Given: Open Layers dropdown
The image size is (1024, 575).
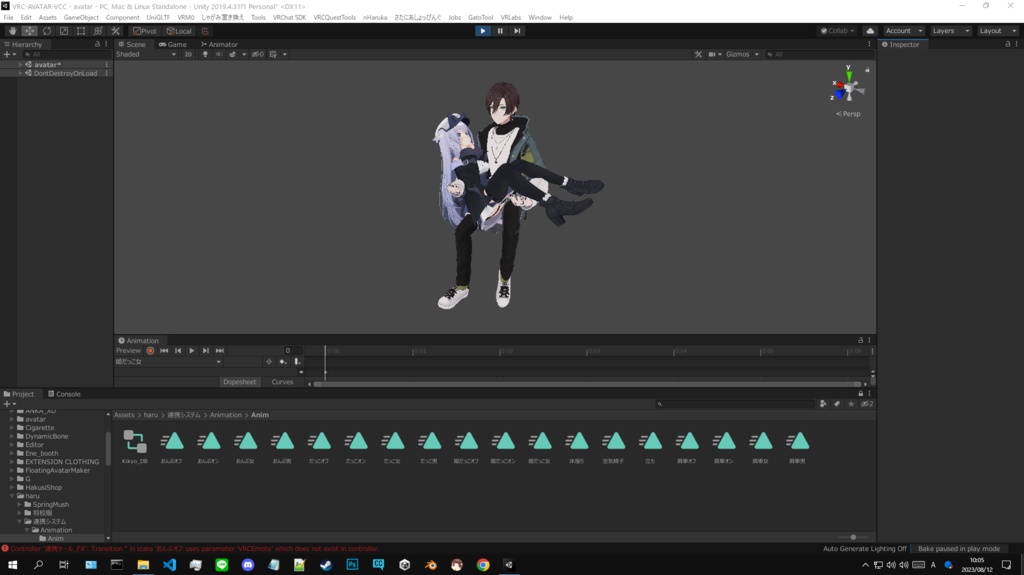Looking at the screenshot, I should point(951,31).
